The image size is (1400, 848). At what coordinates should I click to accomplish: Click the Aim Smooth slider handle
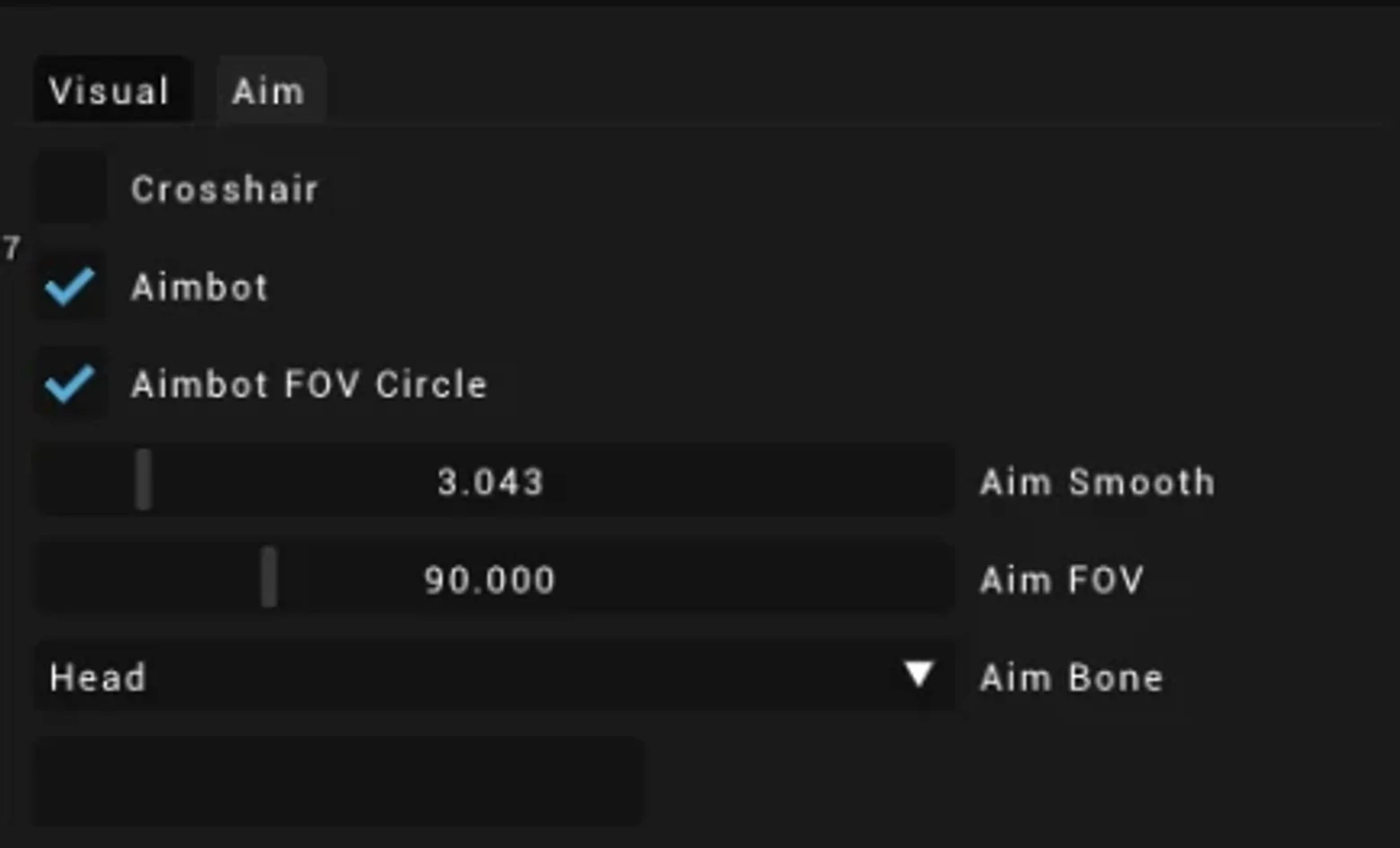tap(144, 480)
